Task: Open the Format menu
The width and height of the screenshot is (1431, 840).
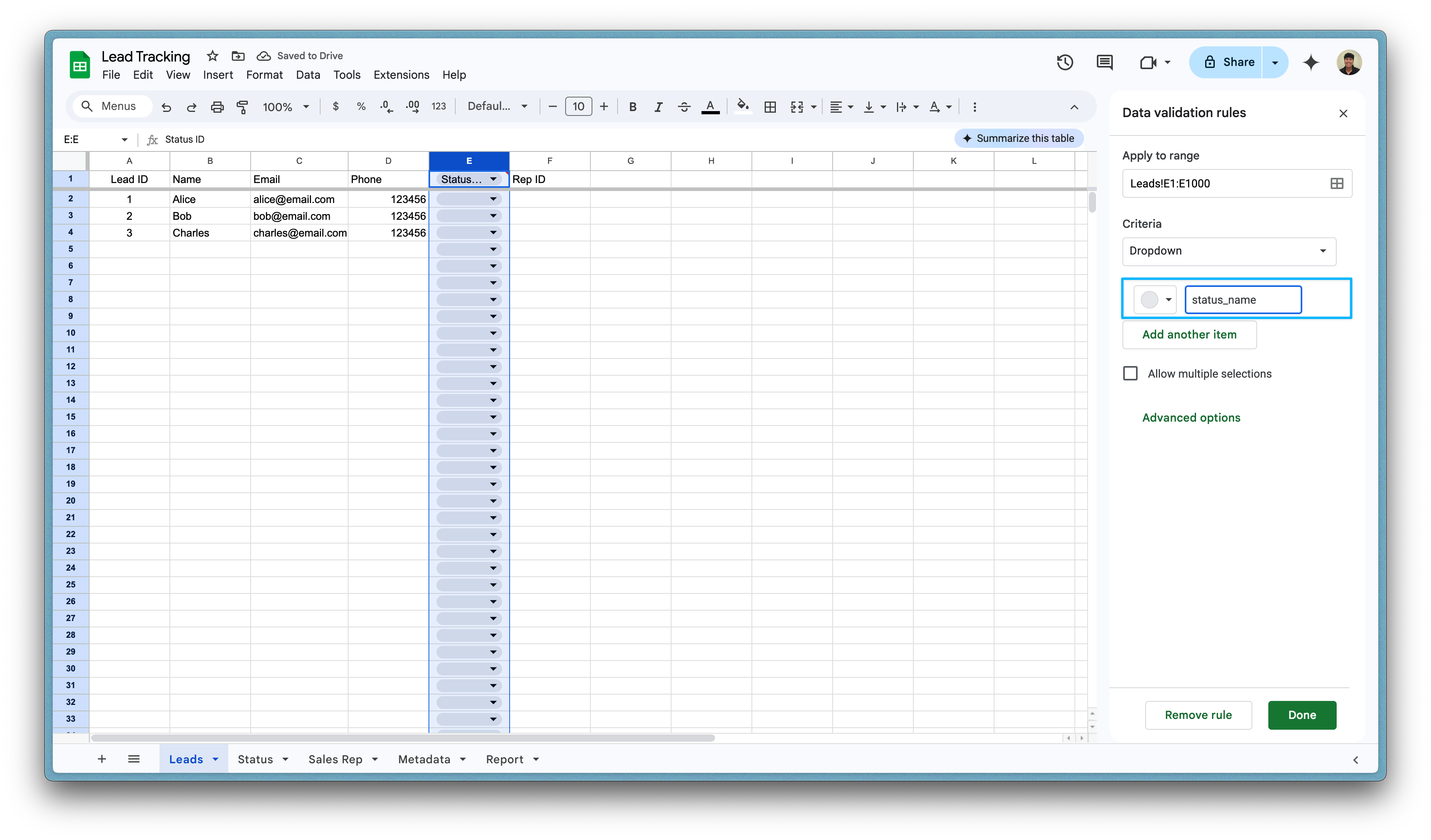Action: (x=264, y=75)
